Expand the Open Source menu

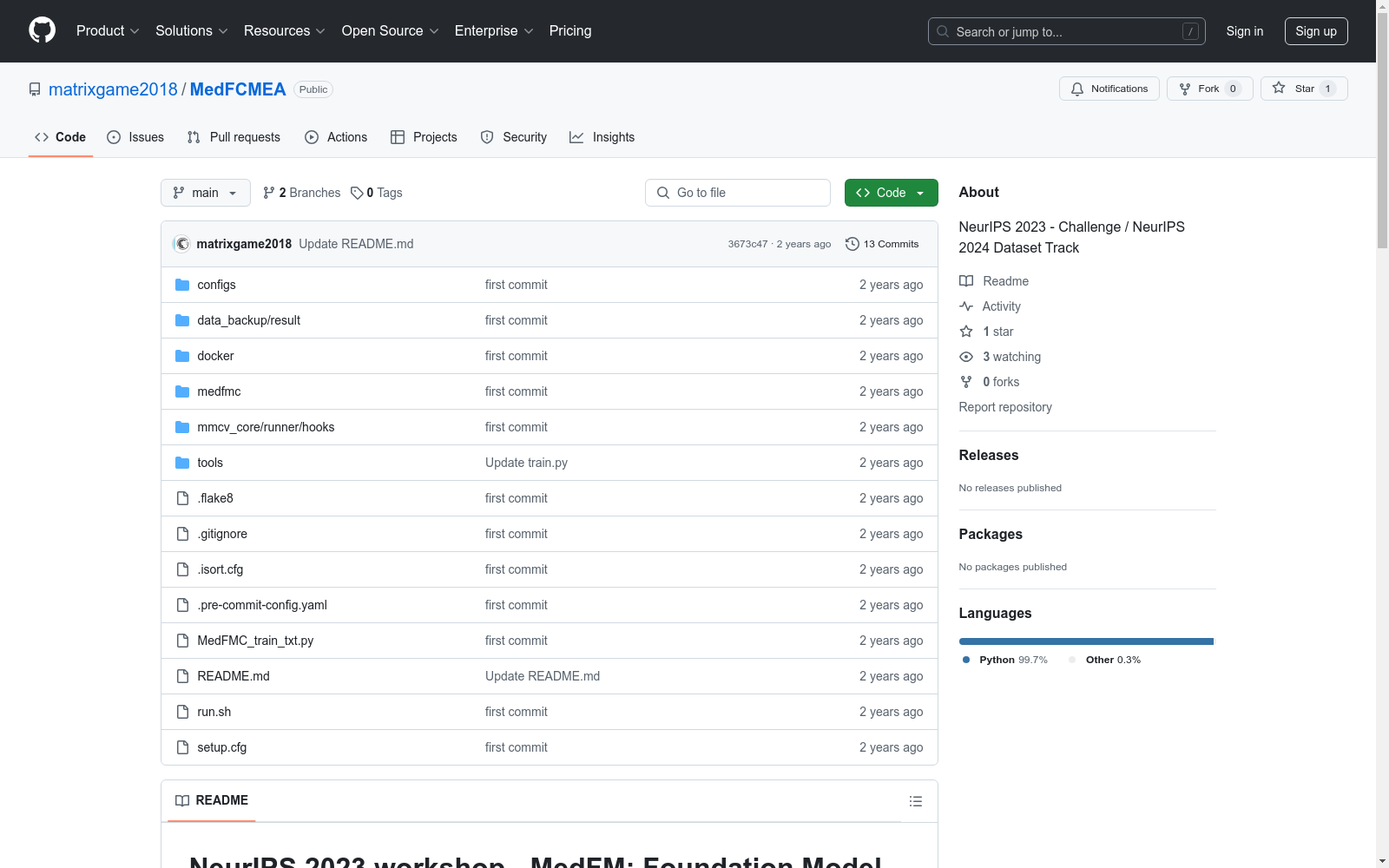tap(390, 30)
